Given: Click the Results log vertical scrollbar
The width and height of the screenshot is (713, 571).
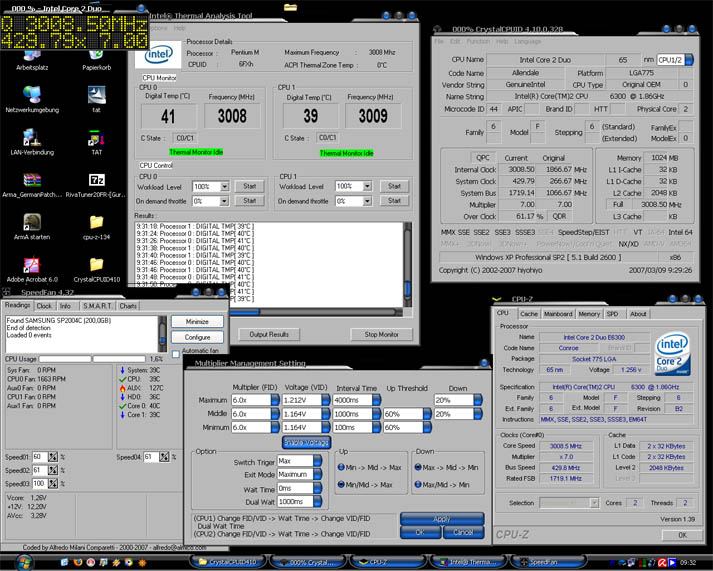Looking at the screenshot, I should (407, 265).
